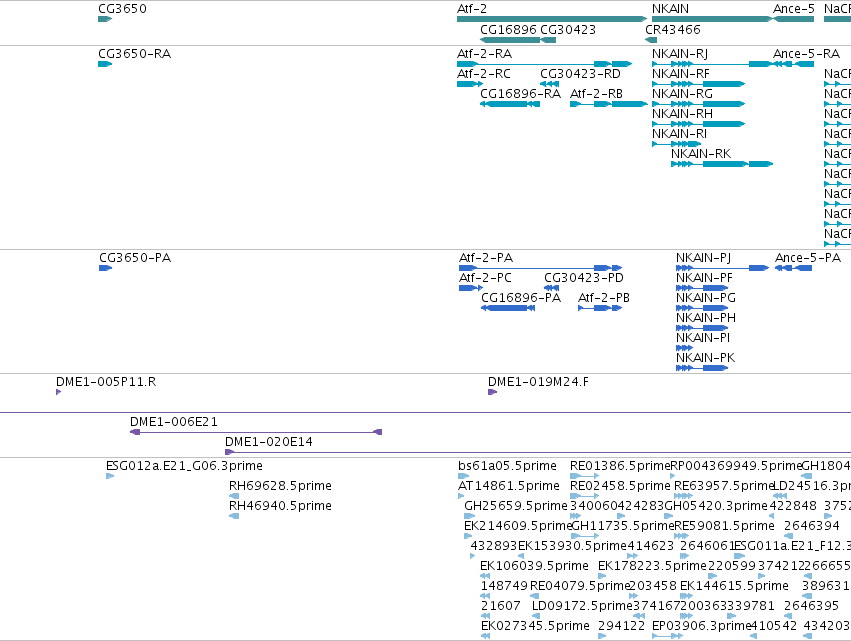Select the Ance-5 gene feature

[x=793, y=19]
